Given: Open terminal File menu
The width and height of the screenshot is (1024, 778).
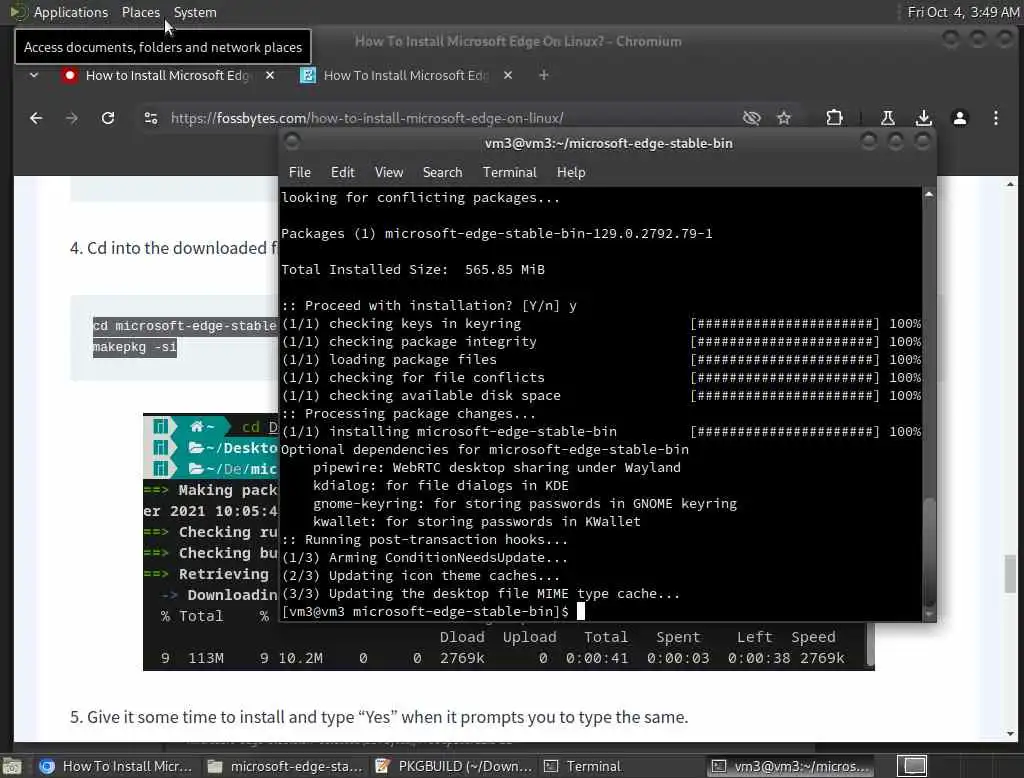Looking at the screenshot, I should (x=300, y=172).
